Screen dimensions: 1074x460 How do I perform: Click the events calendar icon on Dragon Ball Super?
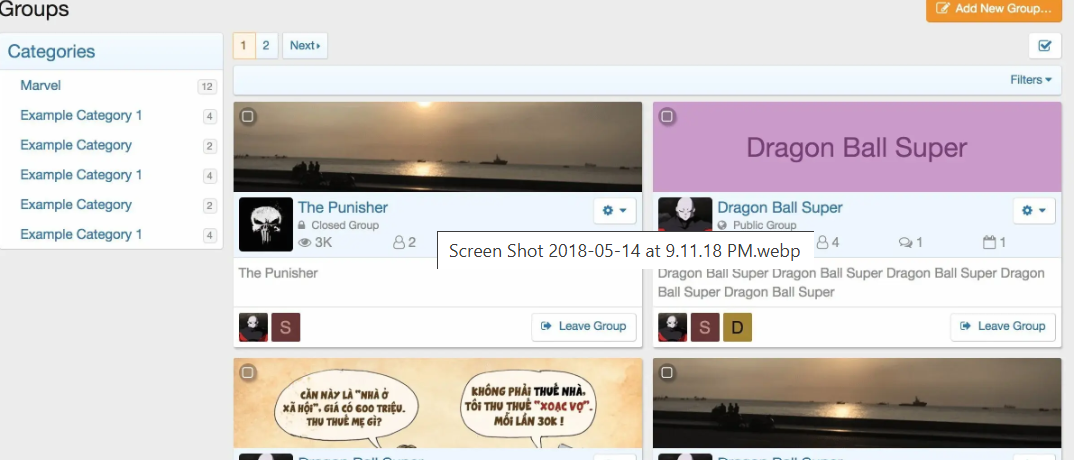click(x=990, y=242)
